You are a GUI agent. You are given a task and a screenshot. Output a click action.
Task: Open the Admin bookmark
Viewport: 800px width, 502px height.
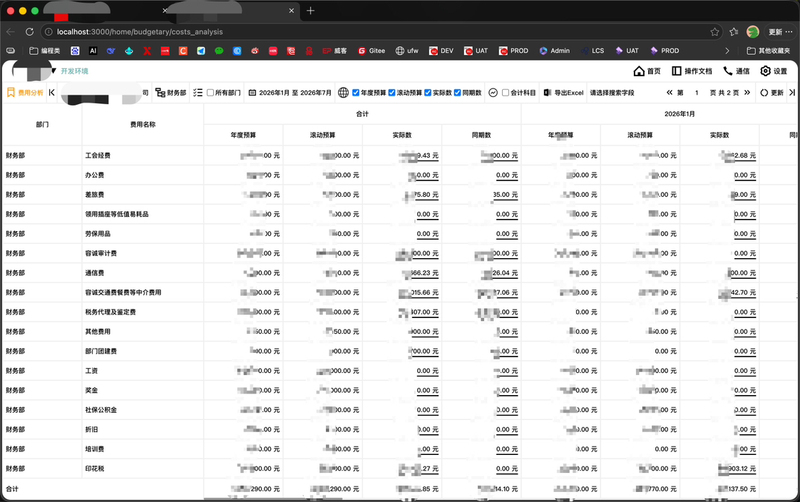point(554,51)
